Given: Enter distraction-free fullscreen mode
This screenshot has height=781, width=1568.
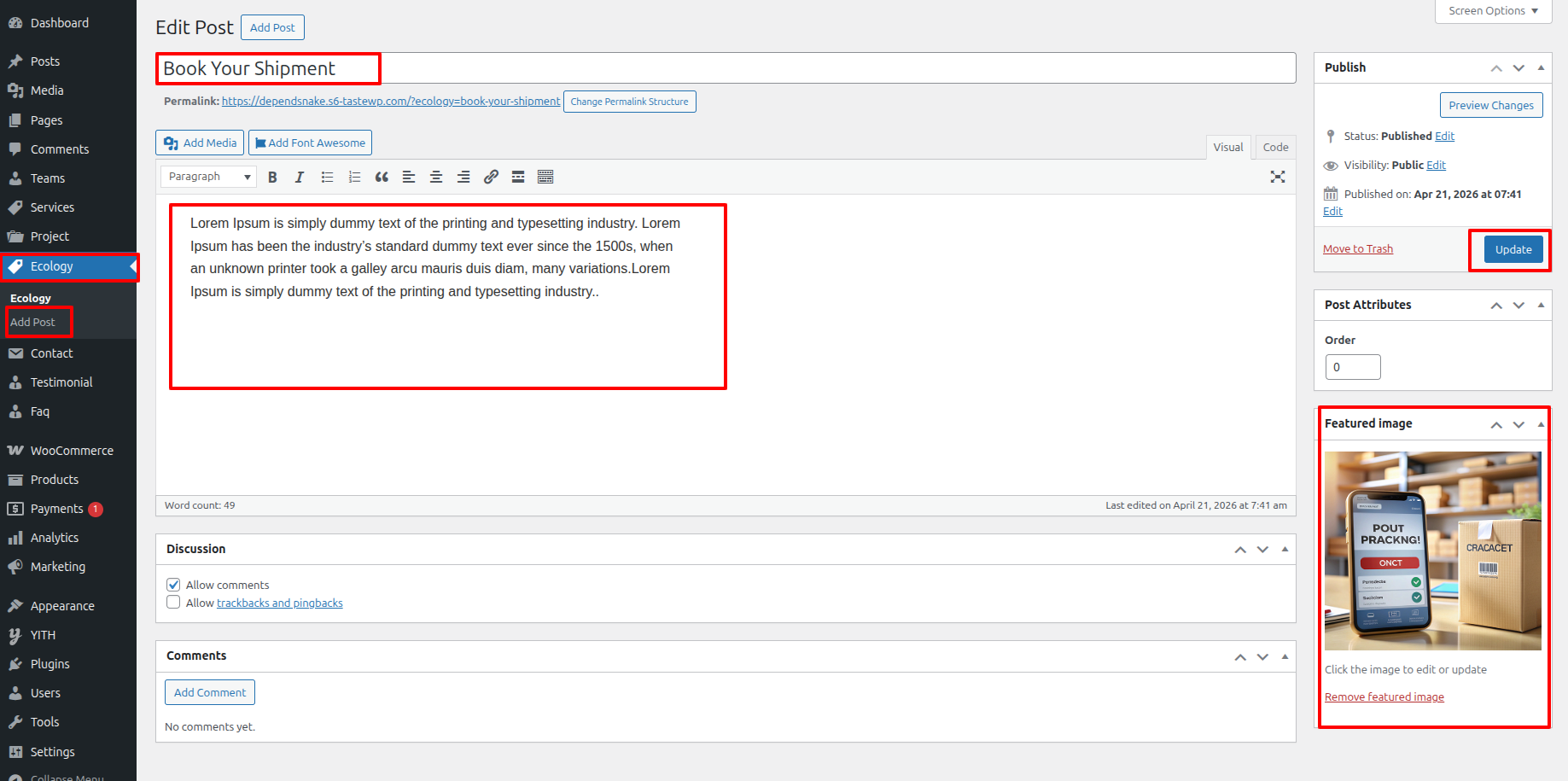Looking at the screenshot, I should [x=1277, y=177].
